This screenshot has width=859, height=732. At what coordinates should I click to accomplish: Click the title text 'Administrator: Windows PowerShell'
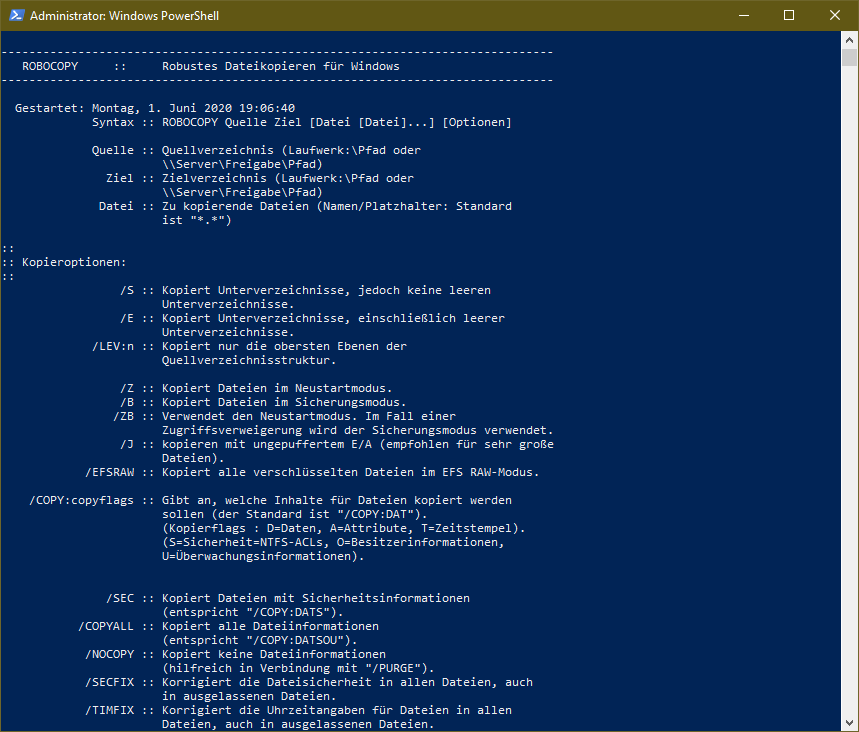pos(124,16)
